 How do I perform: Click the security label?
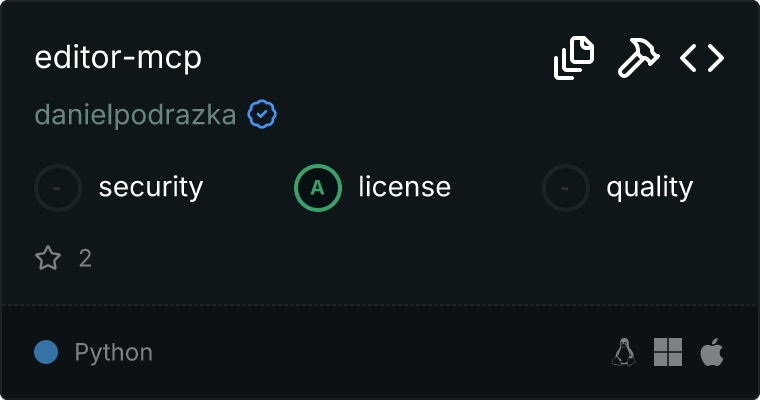click(151, 187)
